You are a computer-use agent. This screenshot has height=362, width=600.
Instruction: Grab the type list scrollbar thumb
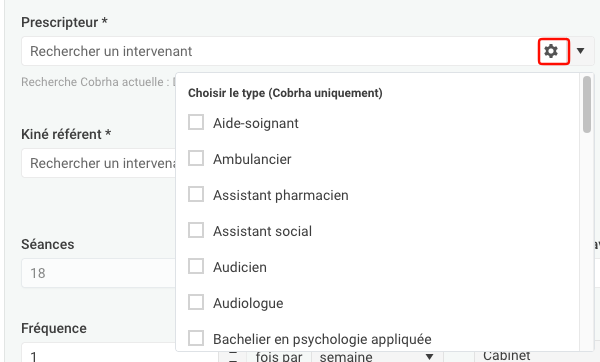[587, 104]
